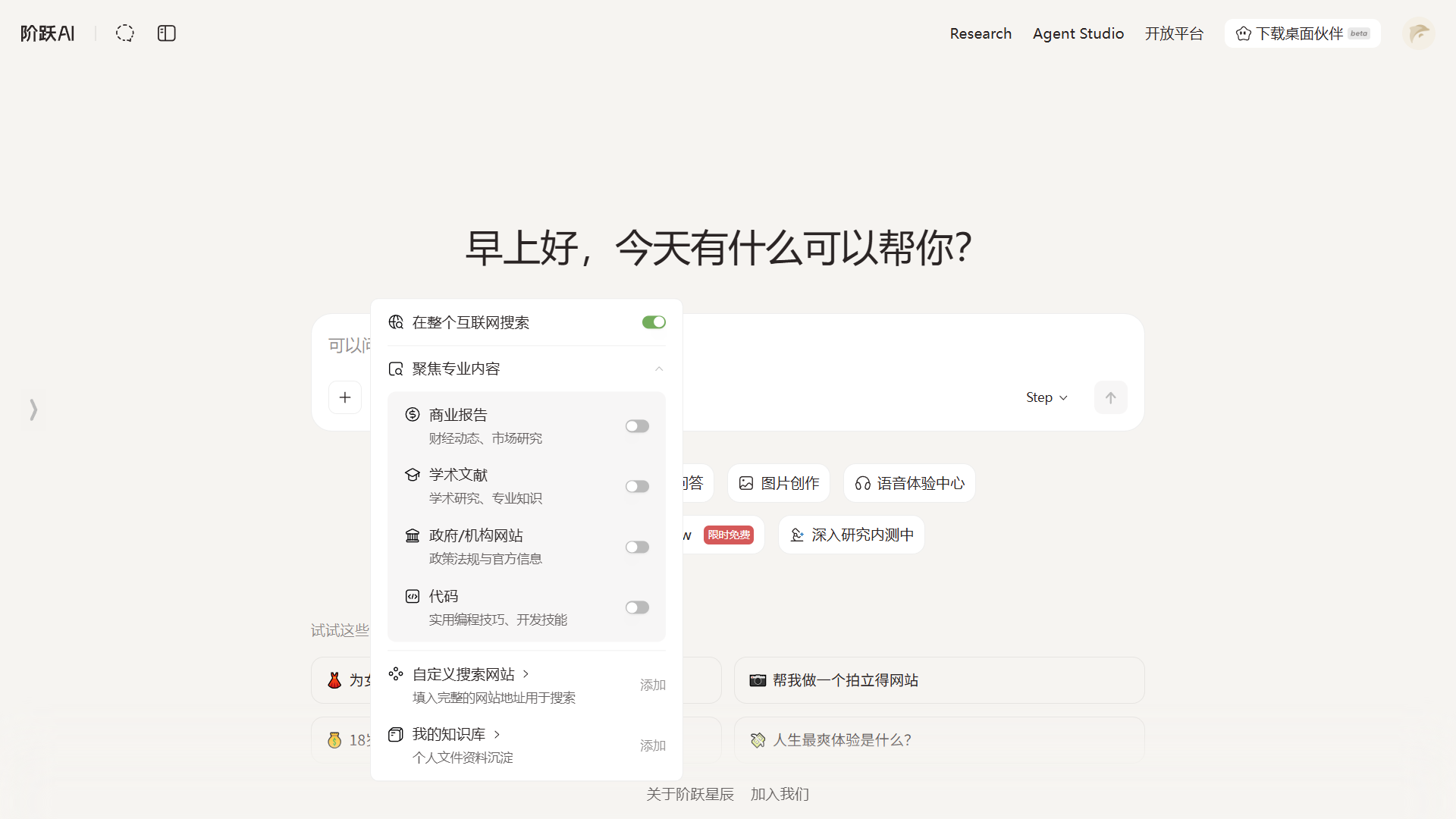Viewport: 1456px width, 819px height.
Task: Click 下载桌面伙伴 download button
Action: point(1302,33)
